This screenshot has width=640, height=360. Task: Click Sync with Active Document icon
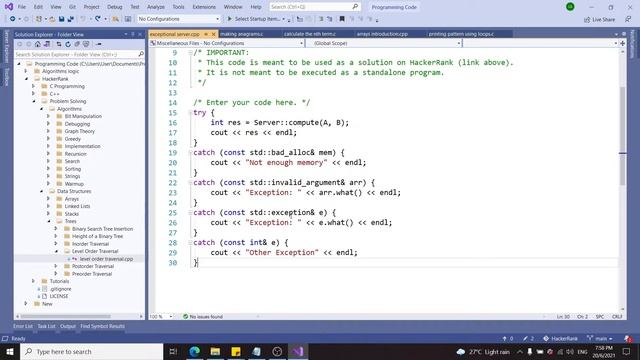59,44
